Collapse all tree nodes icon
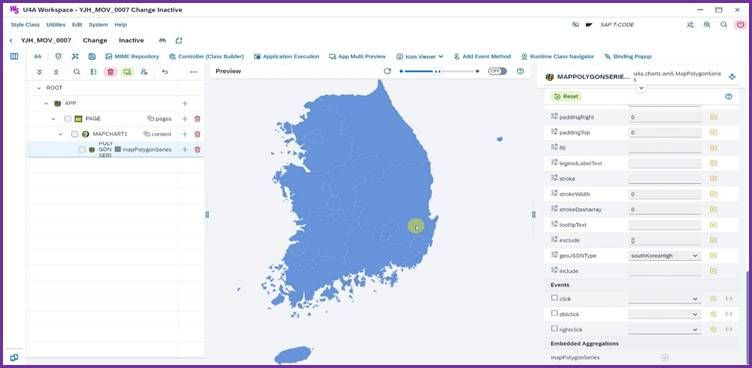 (x=56, y=71)
